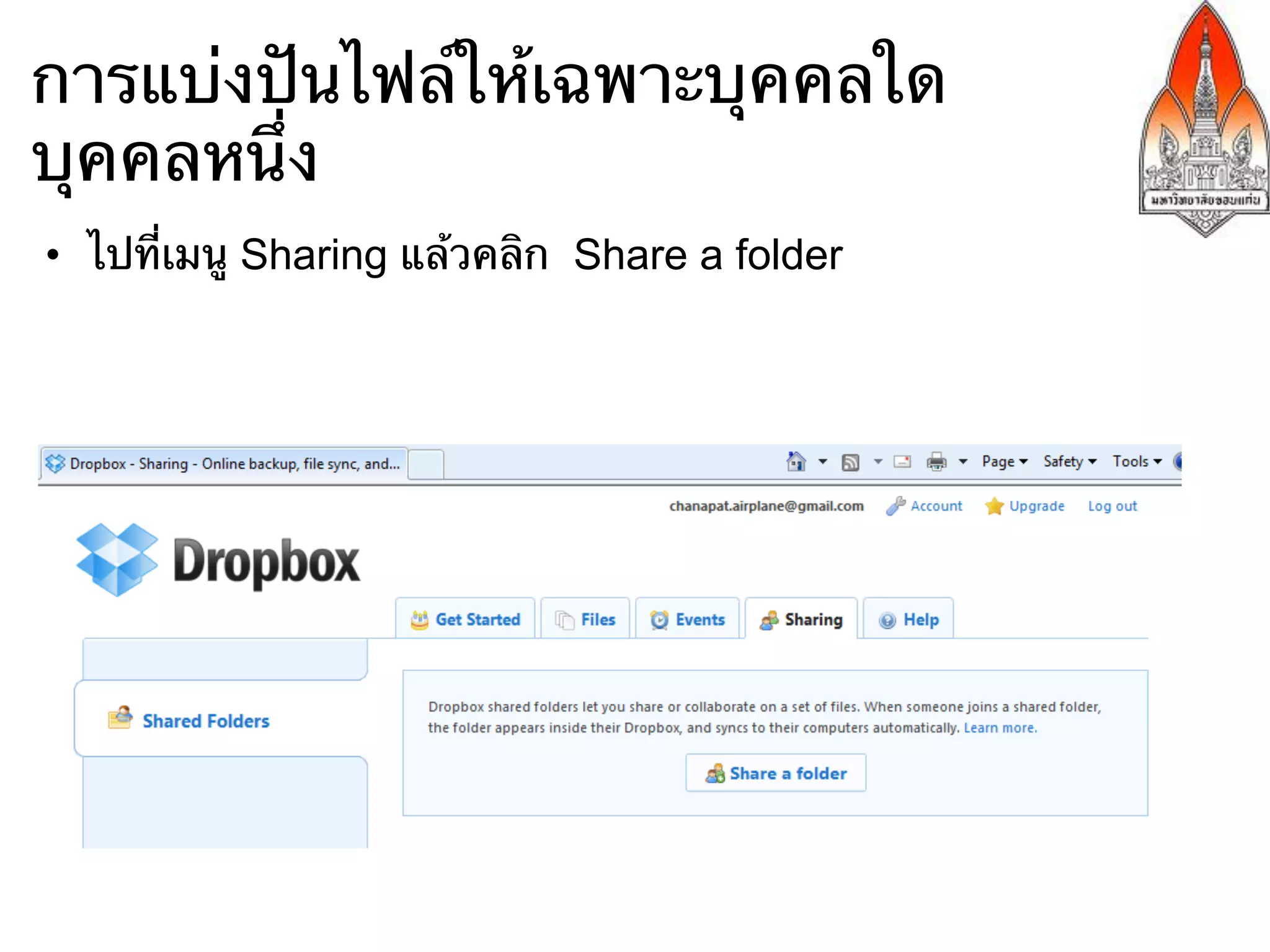Click the Read mail icon
Screen dimensions: 1270x952
tap(902, 462)
